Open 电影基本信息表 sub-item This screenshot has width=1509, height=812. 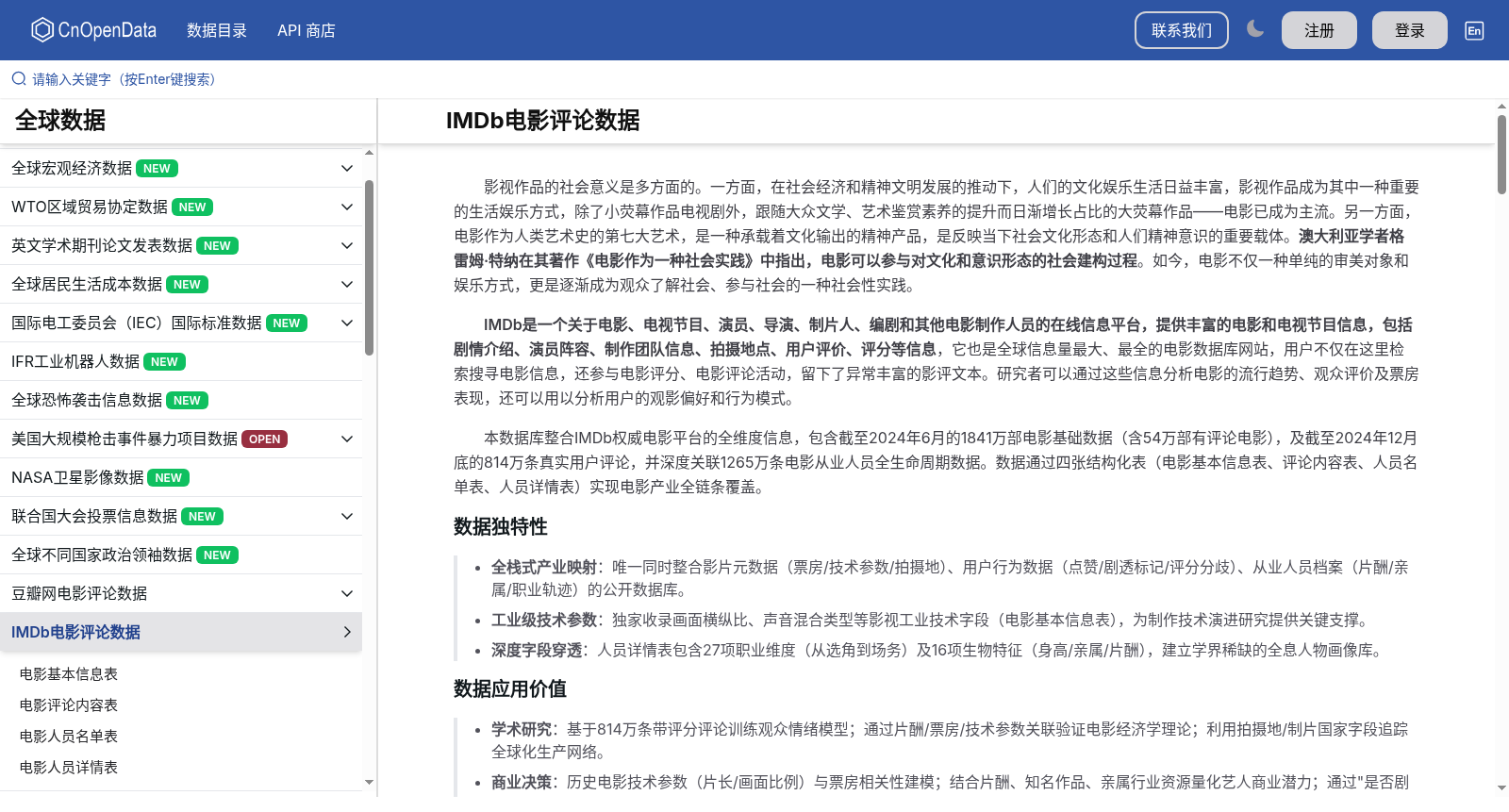(69, 673)
